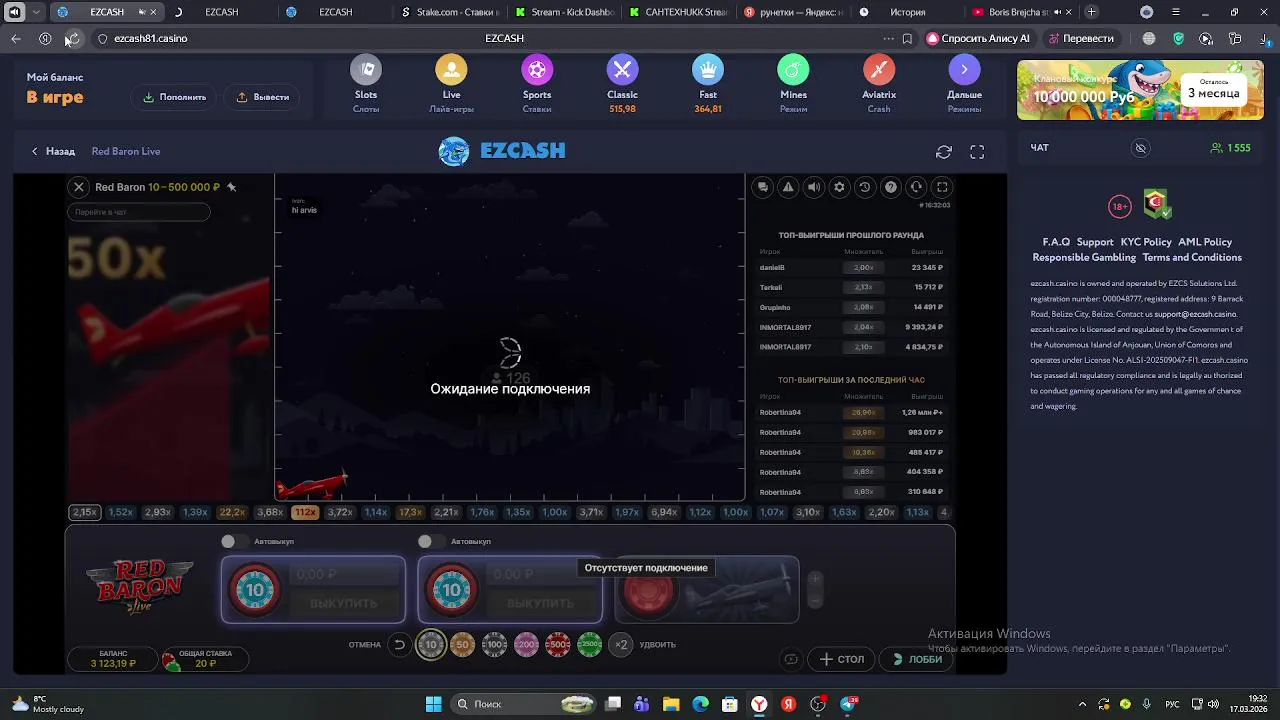Open the Live games category
Viewport: 1280px width, 720px height.
click(451, 70)
